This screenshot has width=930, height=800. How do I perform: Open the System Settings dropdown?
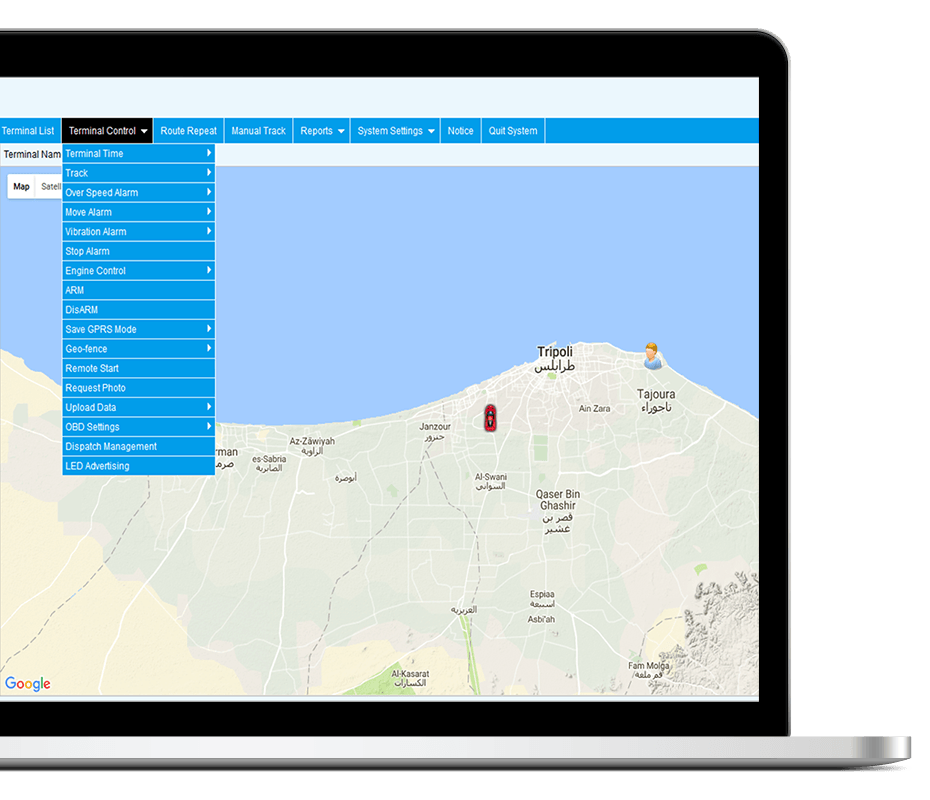396,131
